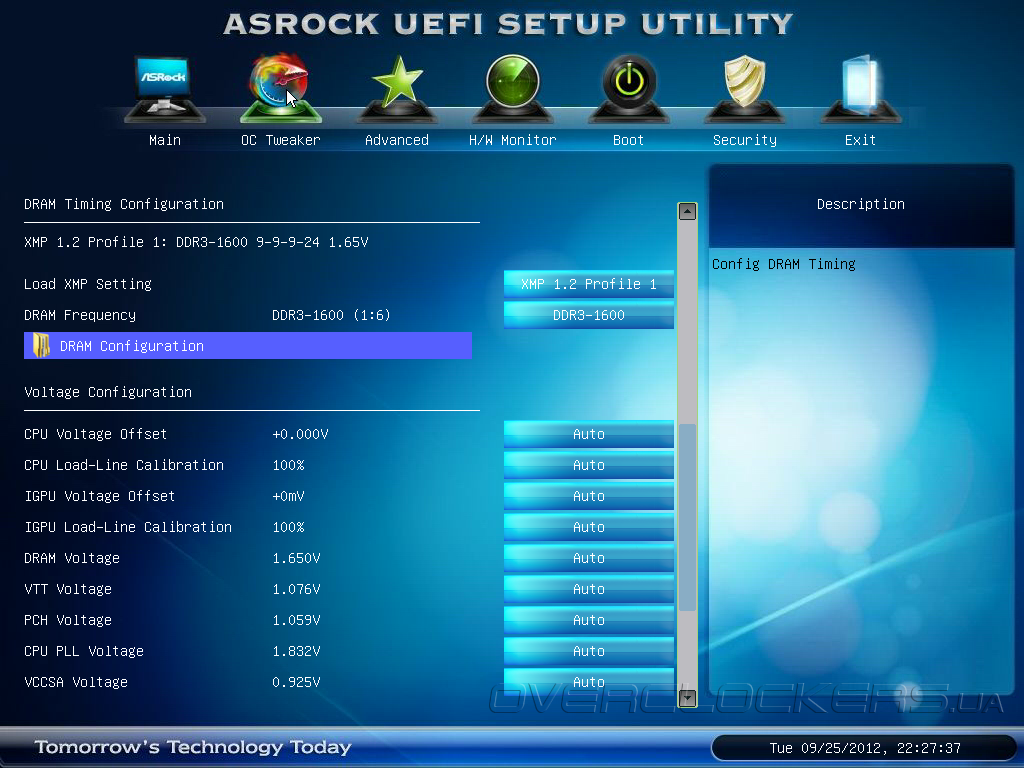
Task: Click the 1.059V value
Action: (296, 620)
